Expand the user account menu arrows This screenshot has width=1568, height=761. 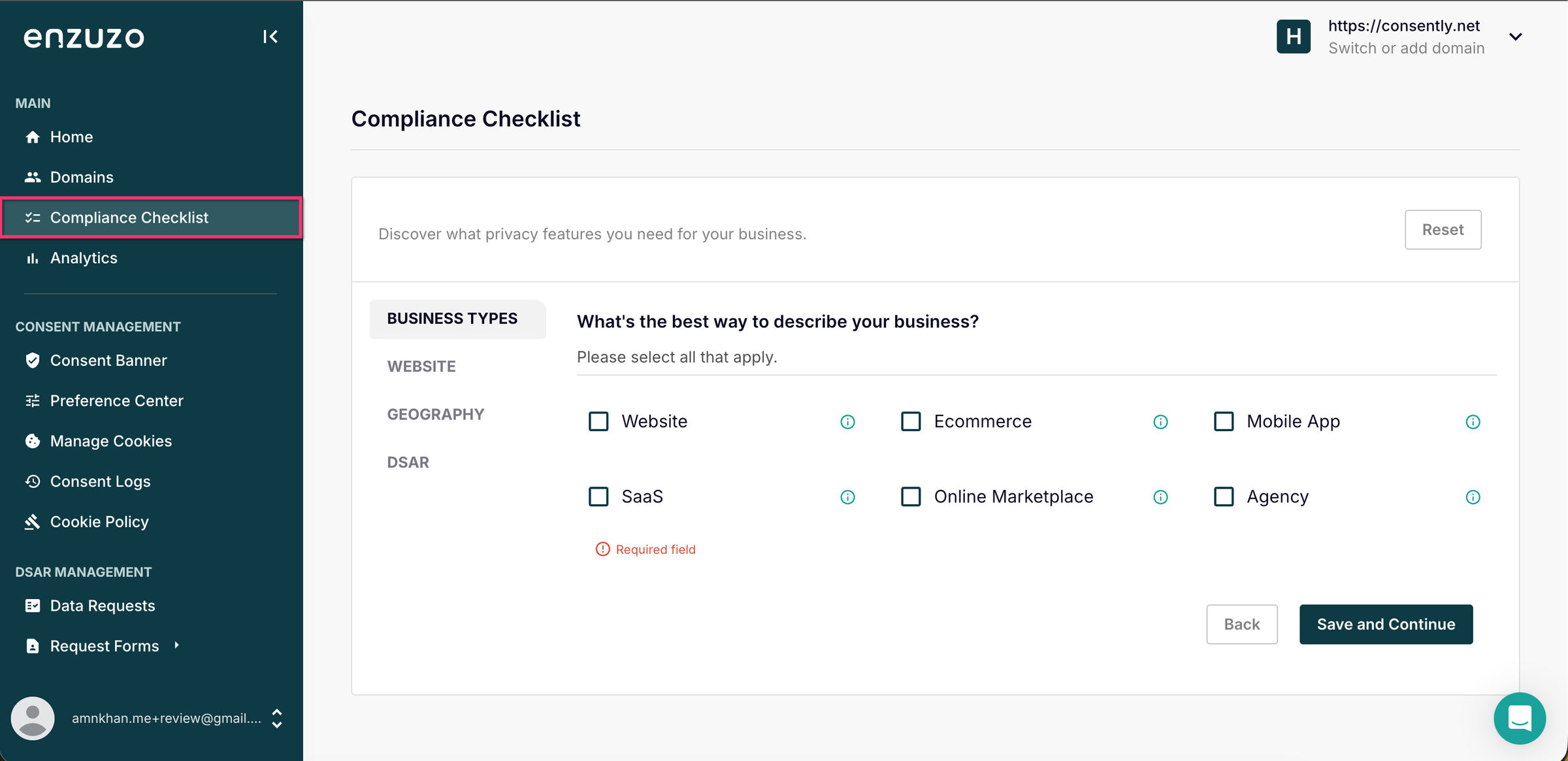[277, 719]
